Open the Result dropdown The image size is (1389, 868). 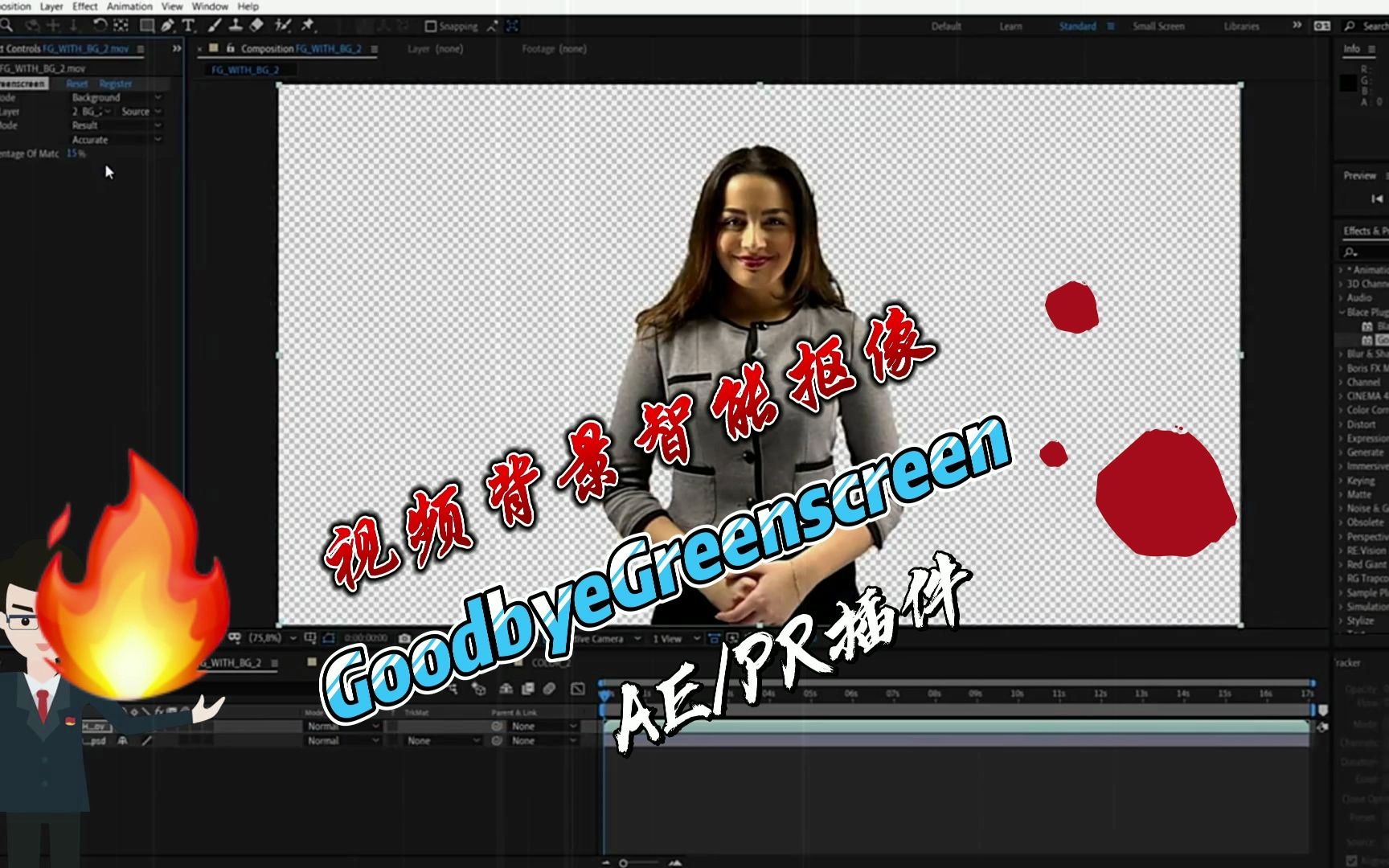point(117,125)
